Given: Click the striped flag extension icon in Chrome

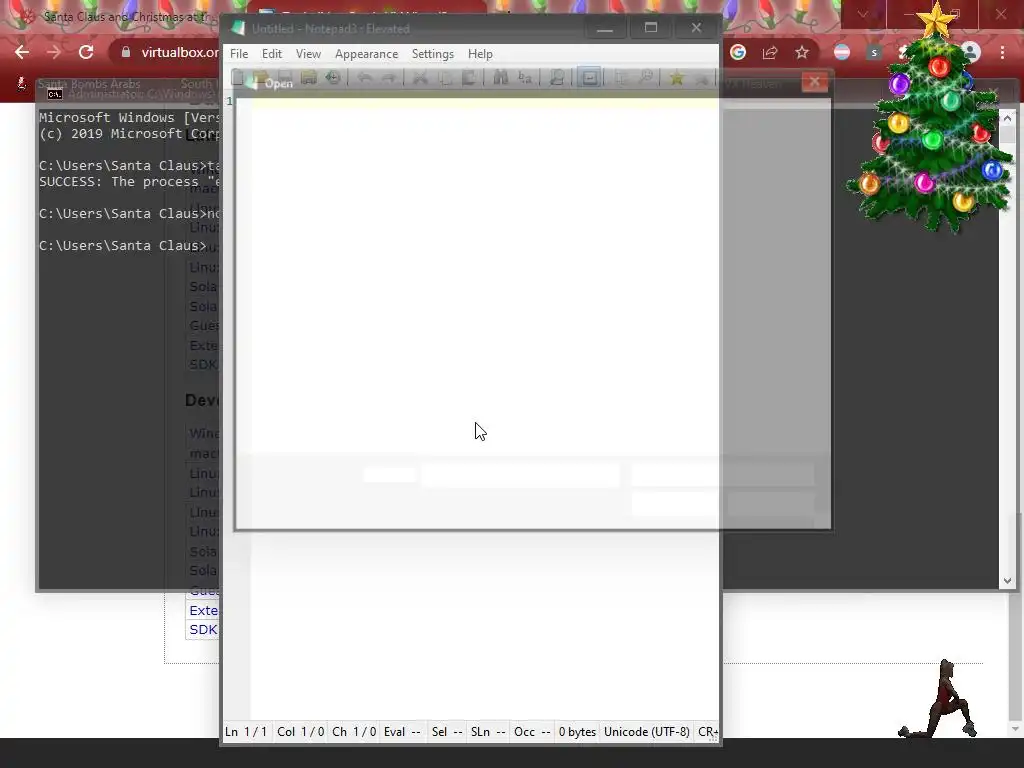Looking at the screenshot, I should tap(842, 52).
